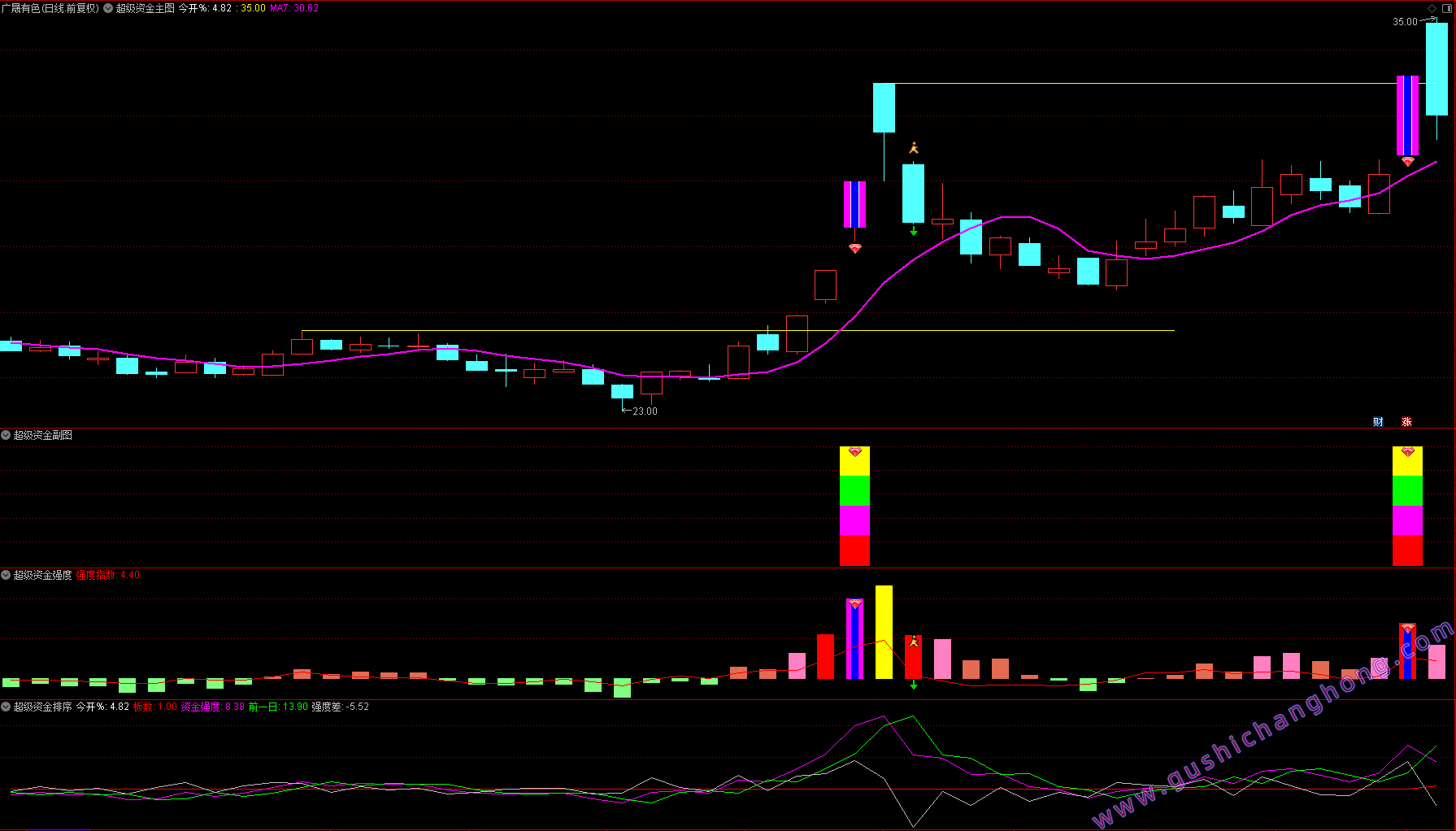Click the 超级资金主图 indicator name
Screen dimensions: 1456x831
146,8
